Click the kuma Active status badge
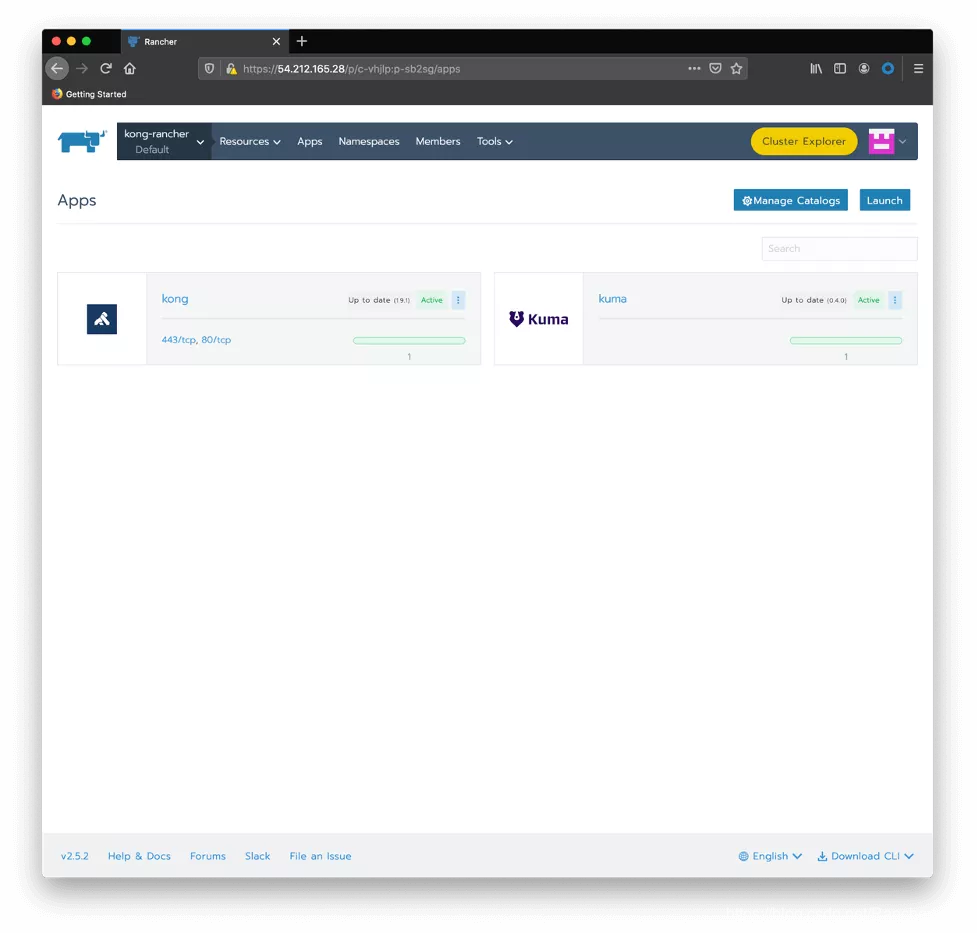 [869, 300]
